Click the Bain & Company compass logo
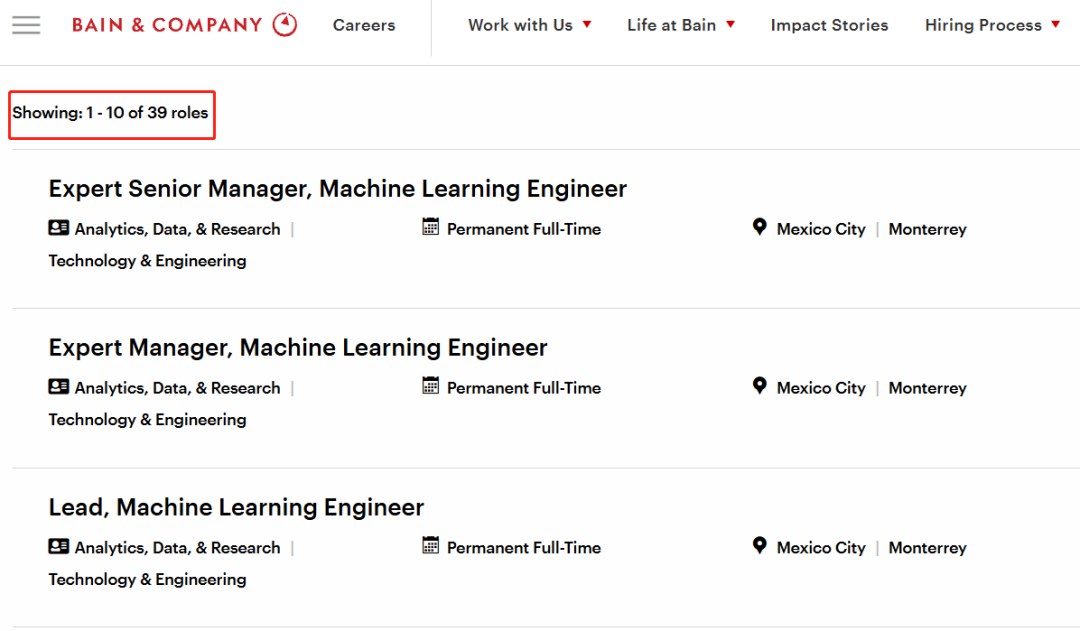The image size is (1080, 631). tap(284, 25)
